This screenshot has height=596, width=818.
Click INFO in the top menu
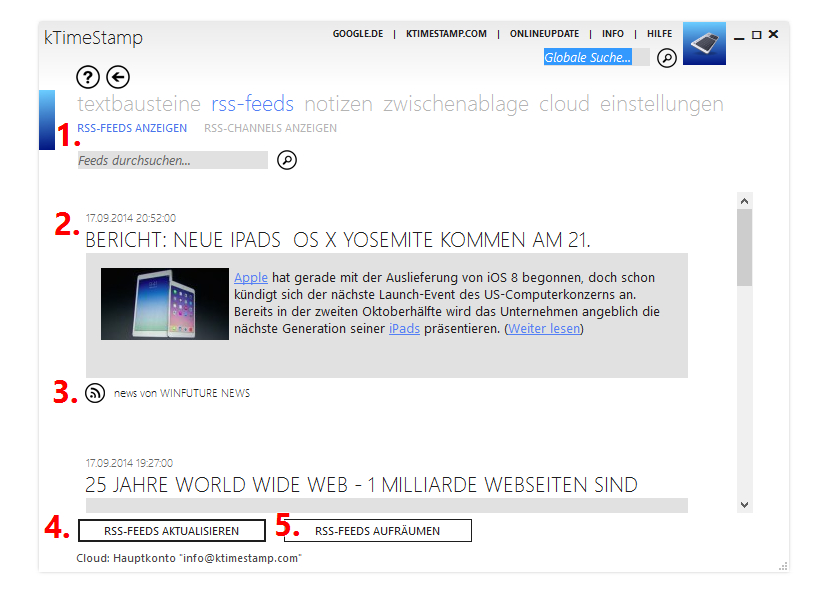coord(612,34)
